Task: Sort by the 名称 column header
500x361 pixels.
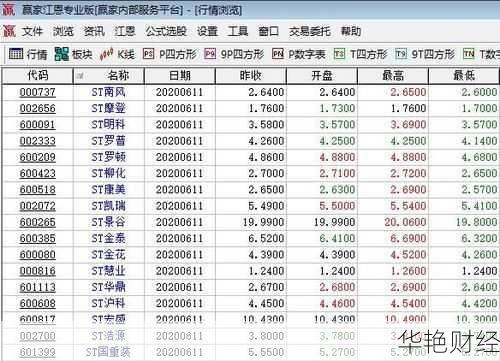Action: [x=109, y=76]
